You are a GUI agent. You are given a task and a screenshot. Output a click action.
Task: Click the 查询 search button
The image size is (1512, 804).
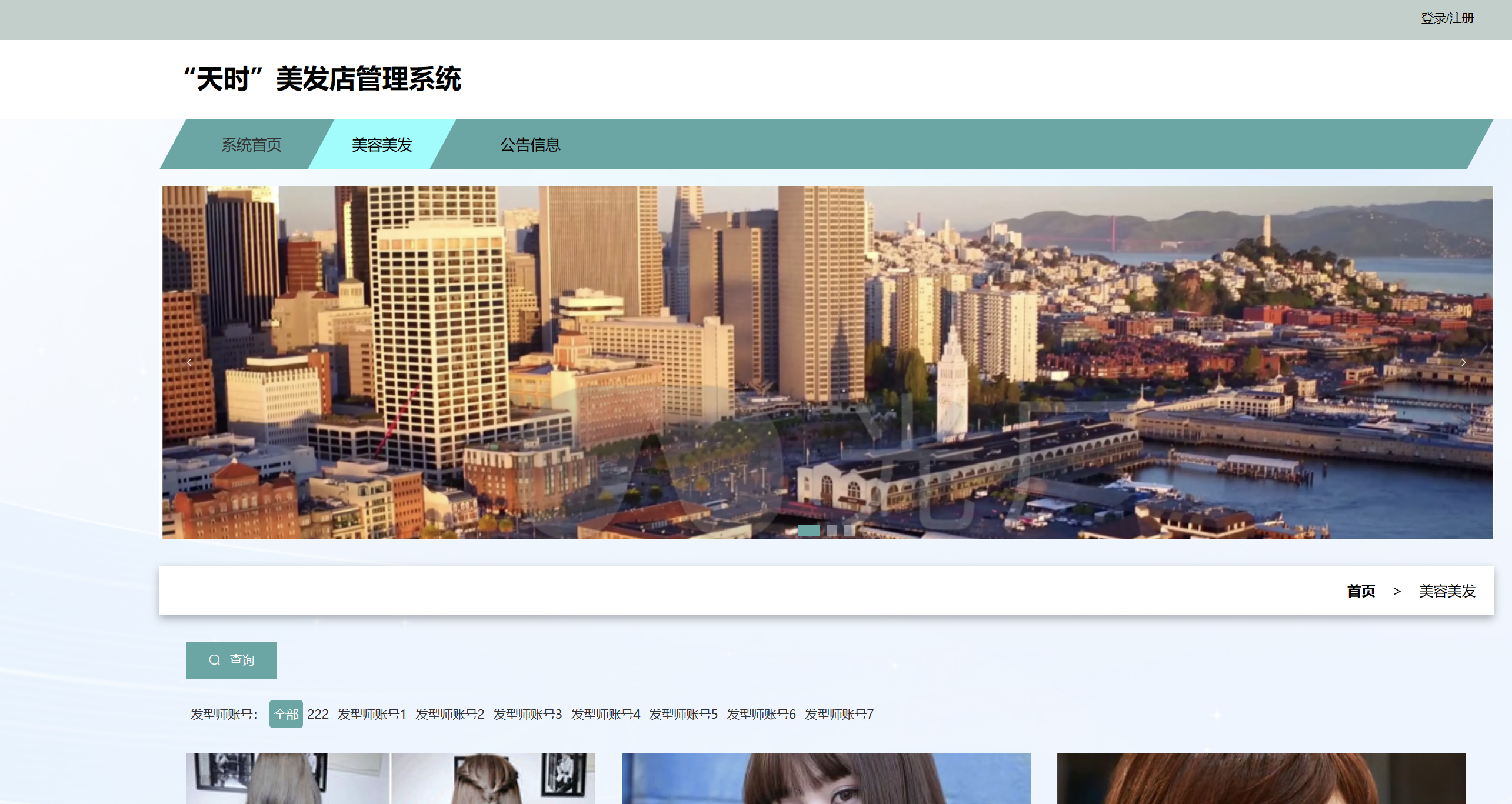click(x=231, y=660)
